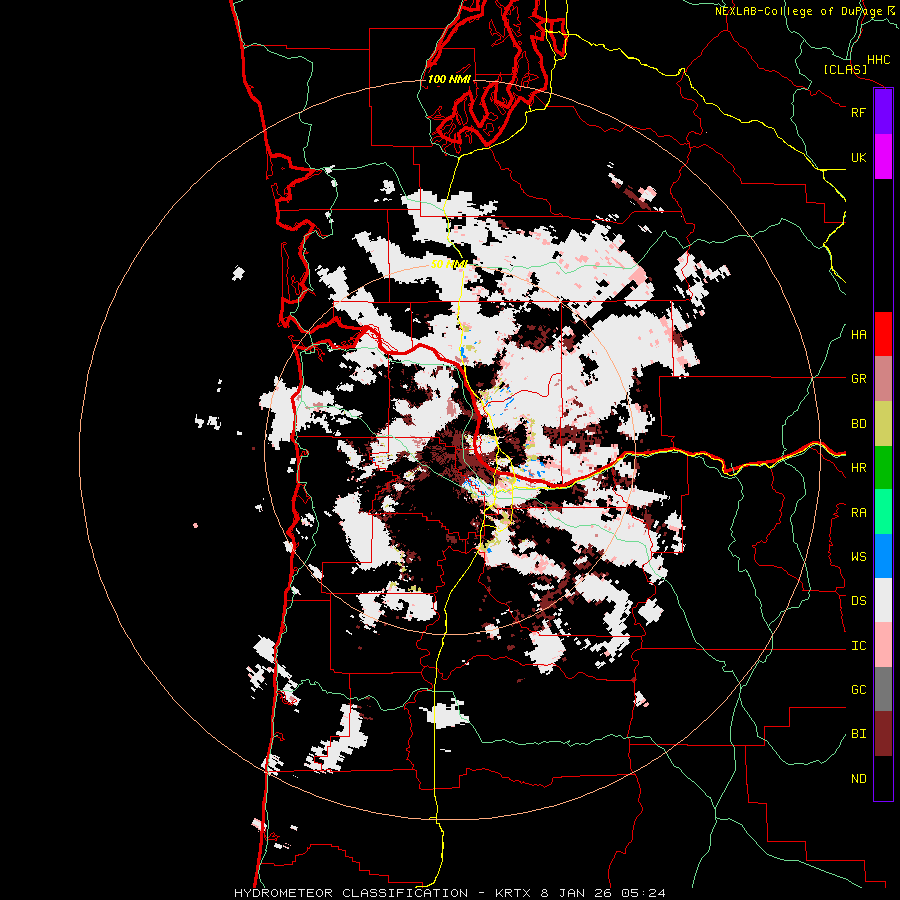Click the IC pink legend color swatch
The width and height of the screenshot is (900, 900).
(x=883, y=645)
